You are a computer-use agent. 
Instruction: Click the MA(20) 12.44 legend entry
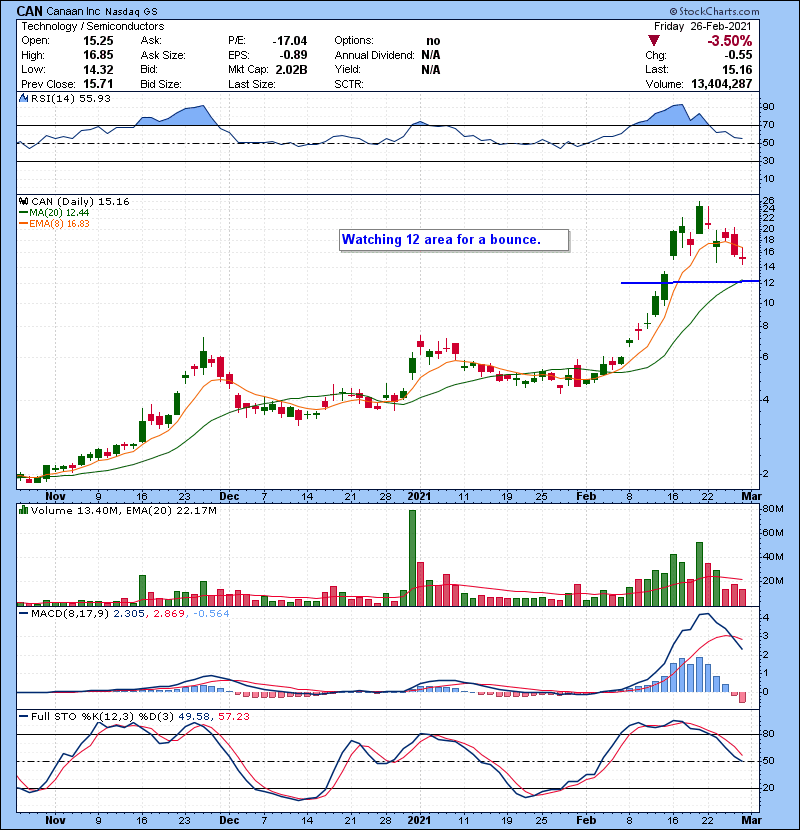59,213
